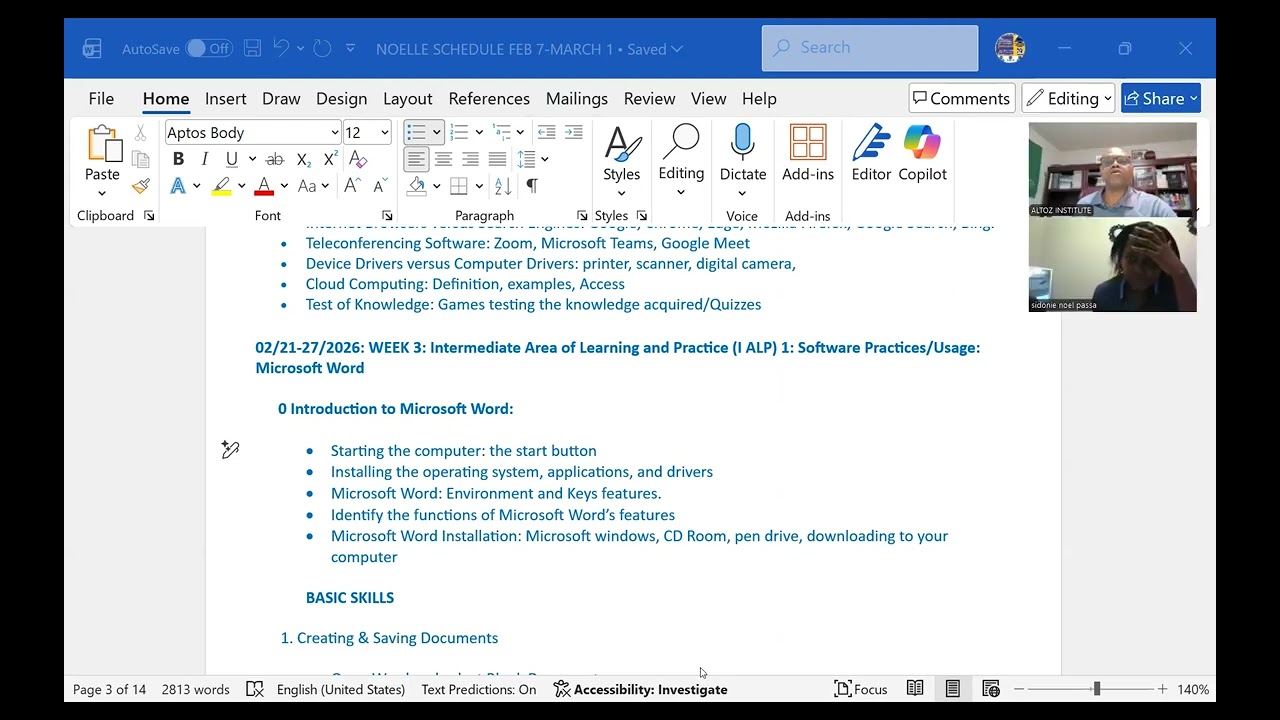Screen dimensions: 1280x720
Task: Switch to the Insert tab
Action: 225,98
